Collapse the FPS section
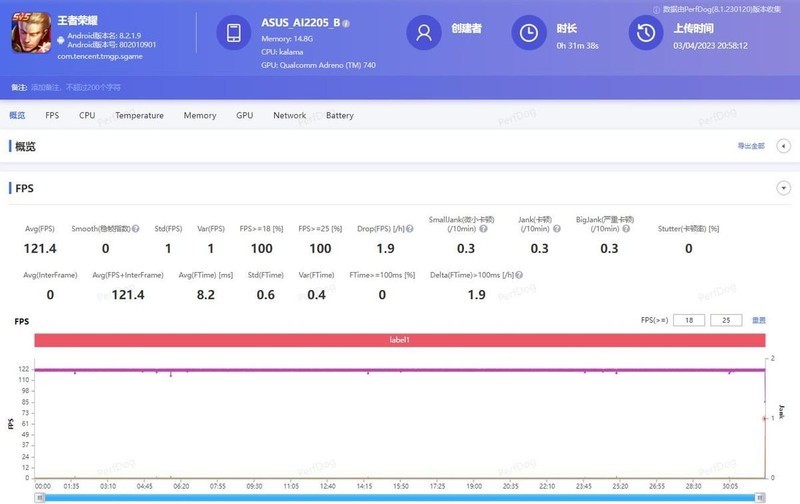Screen dimensions: 800x504 783,188
